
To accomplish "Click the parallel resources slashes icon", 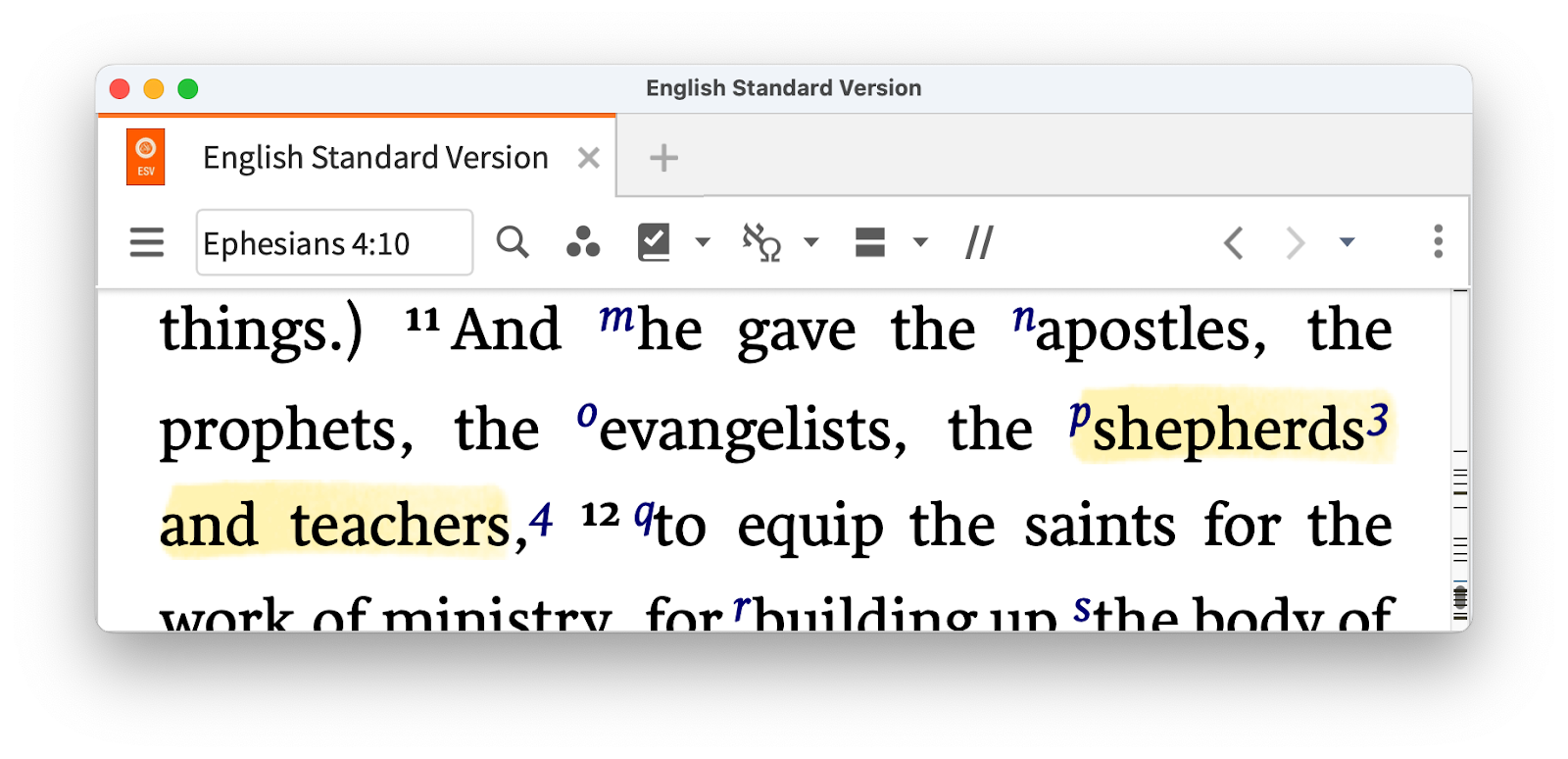I will [x=979, y=242].
